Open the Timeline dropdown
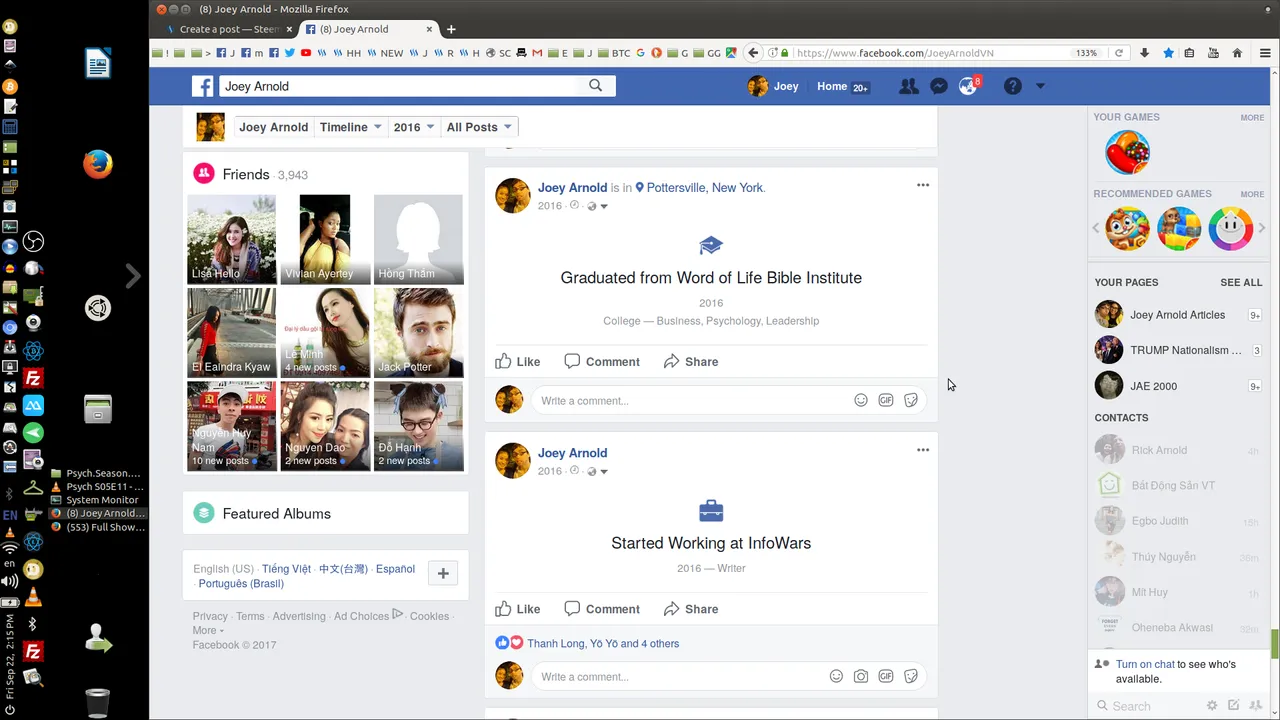Screen dimensions: 1280x720 click(x=350, y=127)
